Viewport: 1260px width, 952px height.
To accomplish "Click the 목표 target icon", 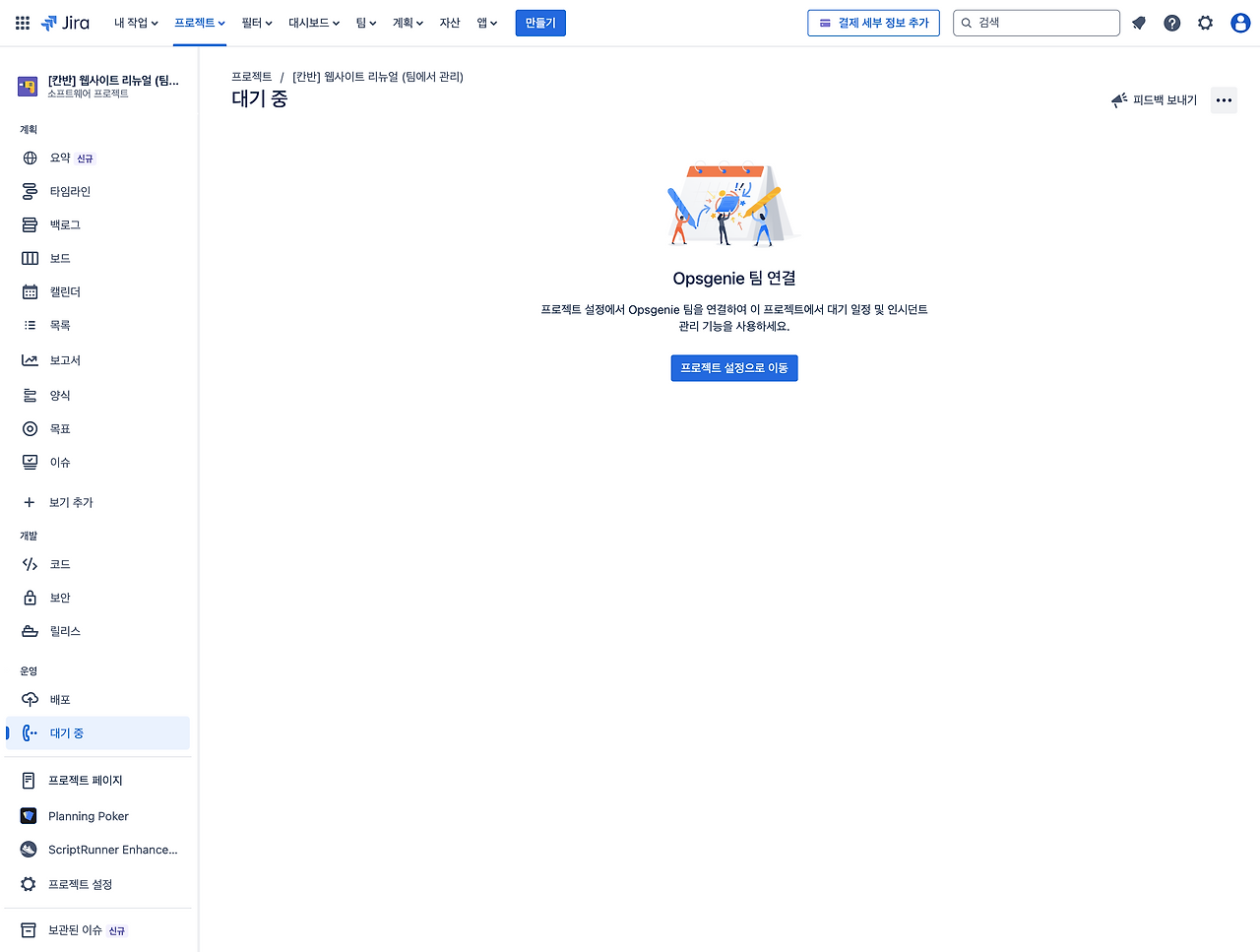I will [x=30, y=428].
